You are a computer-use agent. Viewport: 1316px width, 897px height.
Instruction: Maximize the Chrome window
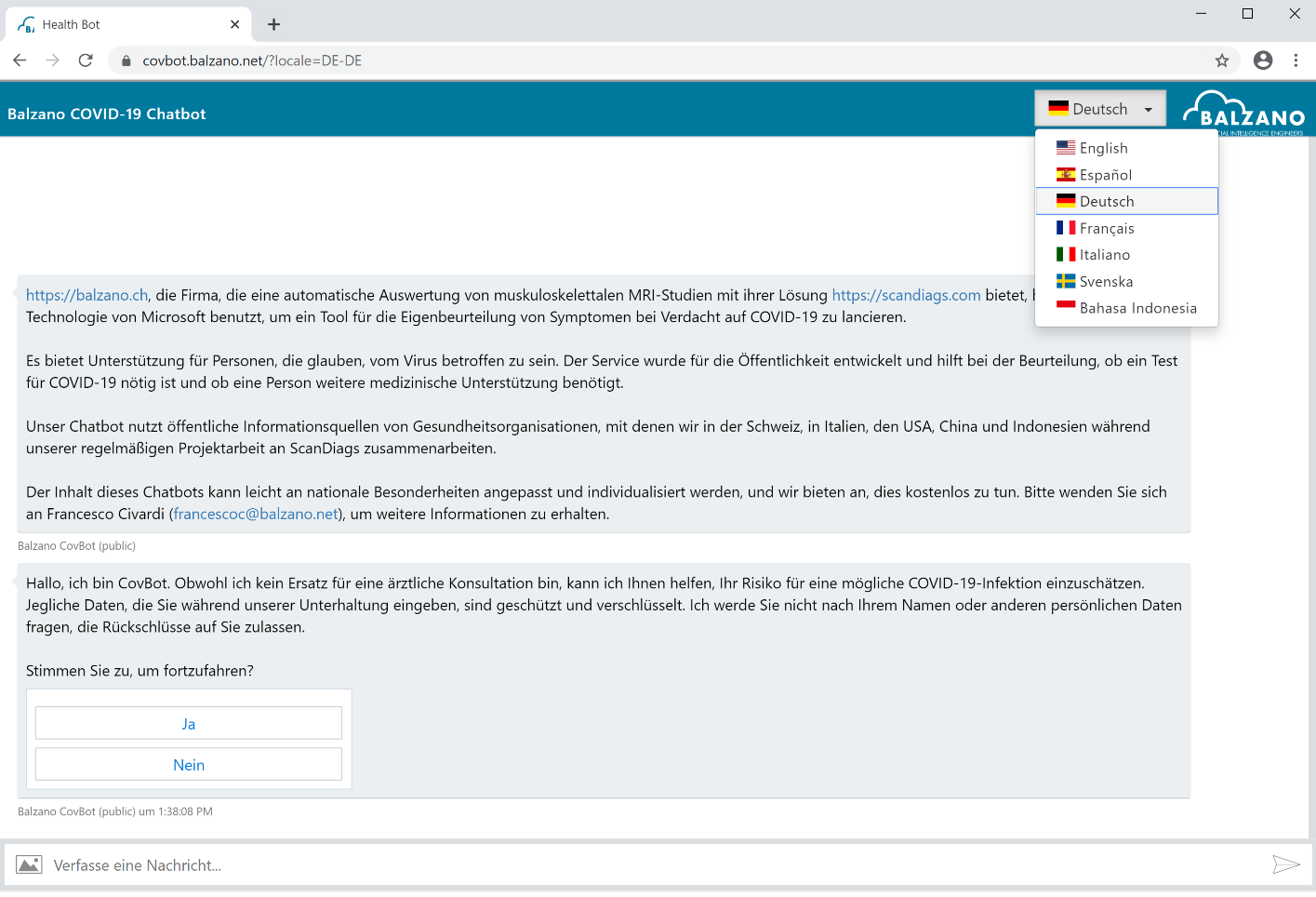1247,13
